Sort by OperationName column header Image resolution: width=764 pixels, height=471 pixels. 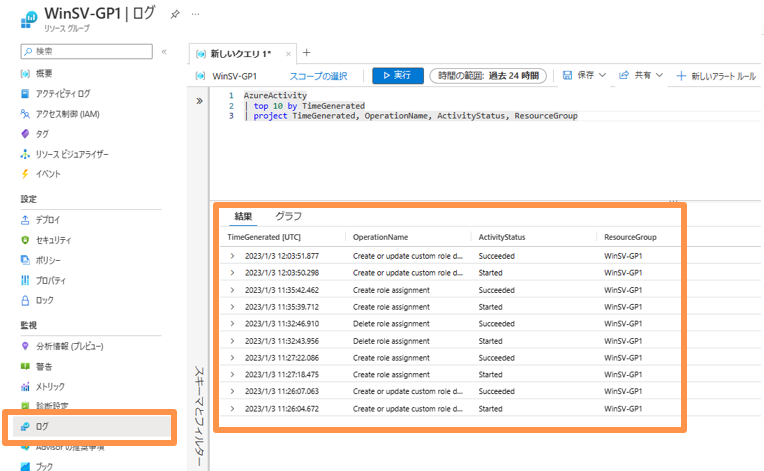pos(381,237)
